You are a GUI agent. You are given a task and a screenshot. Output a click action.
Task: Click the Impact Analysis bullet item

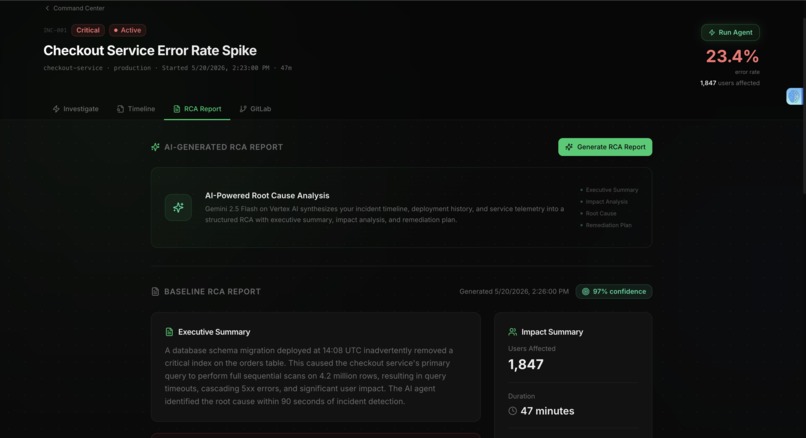tap(604, 202)
